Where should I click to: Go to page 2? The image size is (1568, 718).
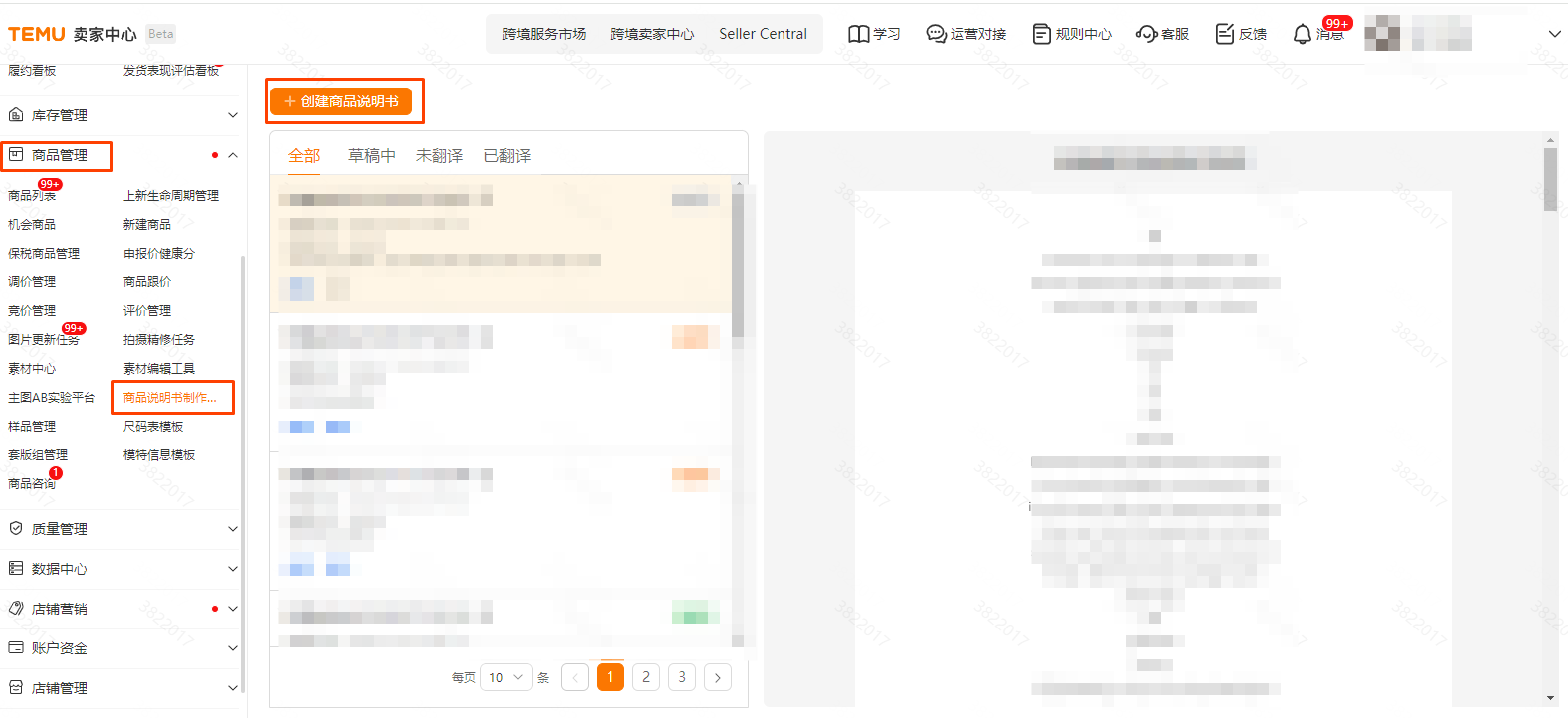tap(646, 677)
